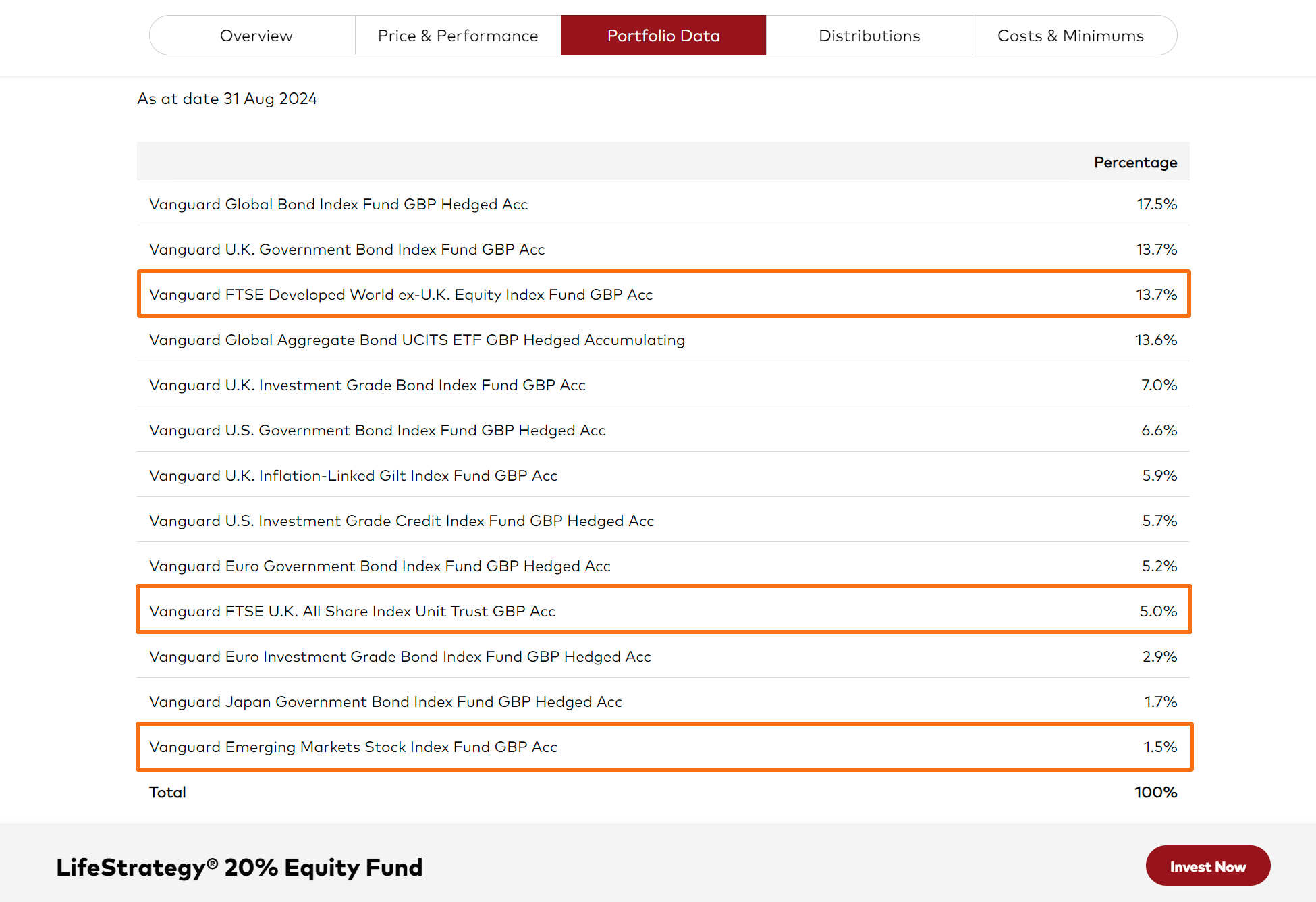Screen dimensions: 1316x902
Task: Click the Invest Now button
Action: (1208, 866)
